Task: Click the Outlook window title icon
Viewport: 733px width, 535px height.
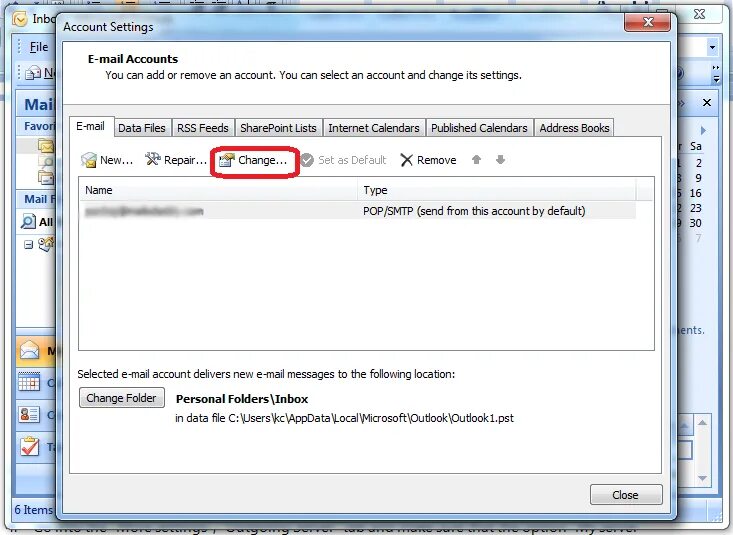Action: click(x=20, y=19)
